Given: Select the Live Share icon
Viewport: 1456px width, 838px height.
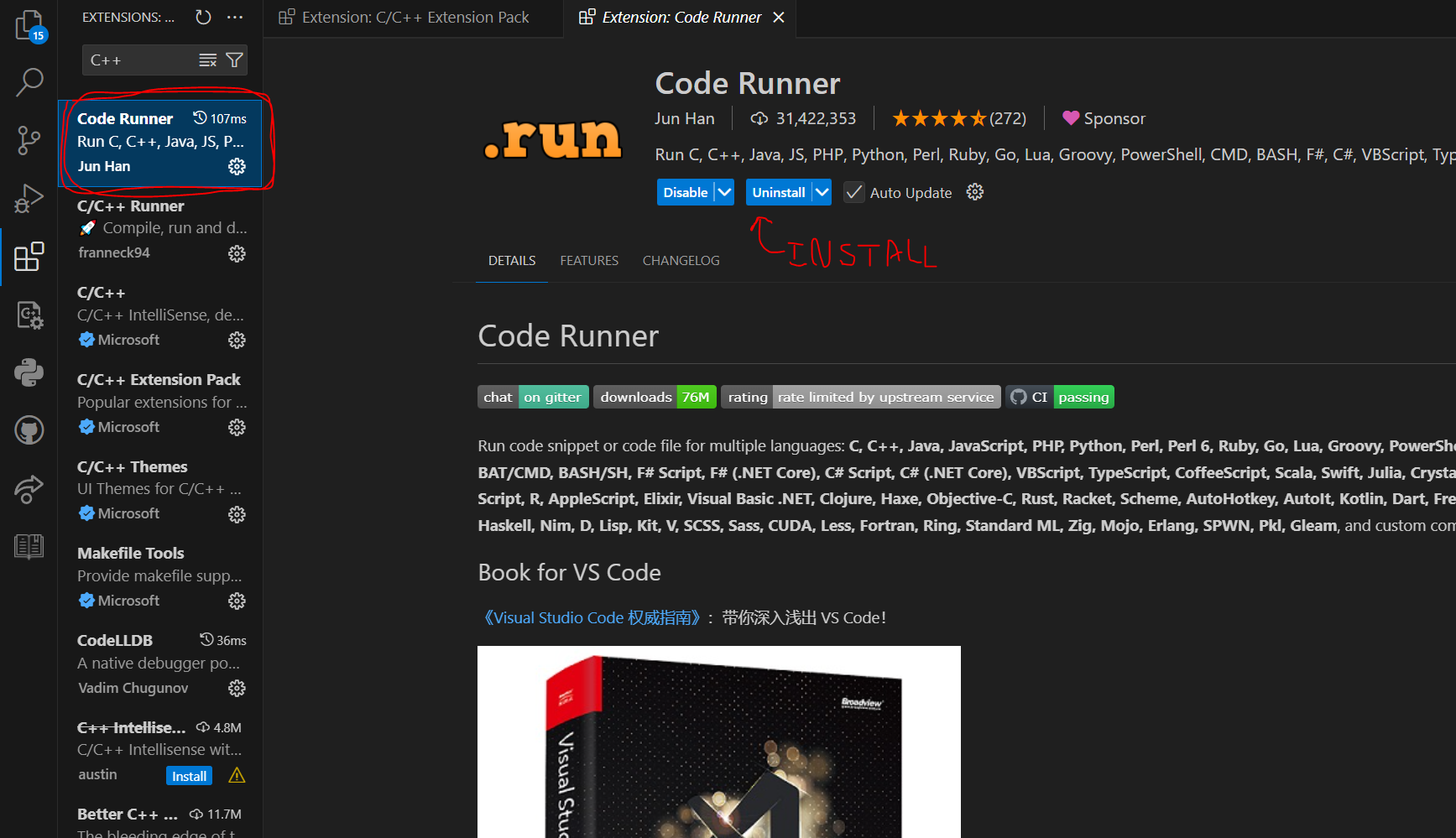Looking at the screenshot, I should [29, 489].
